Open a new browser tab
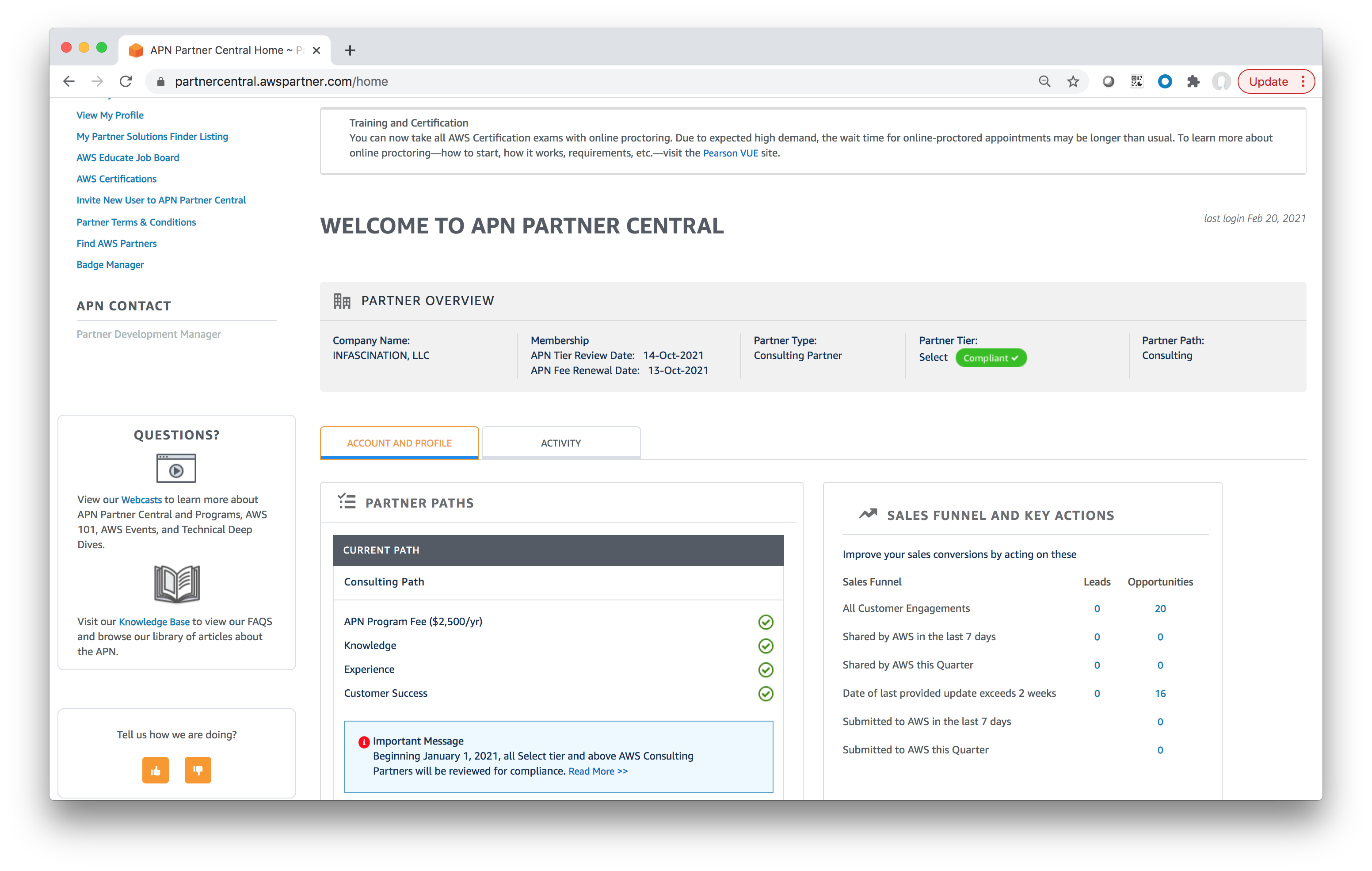This screenshot has width=1372, height=871. (350, 50)
